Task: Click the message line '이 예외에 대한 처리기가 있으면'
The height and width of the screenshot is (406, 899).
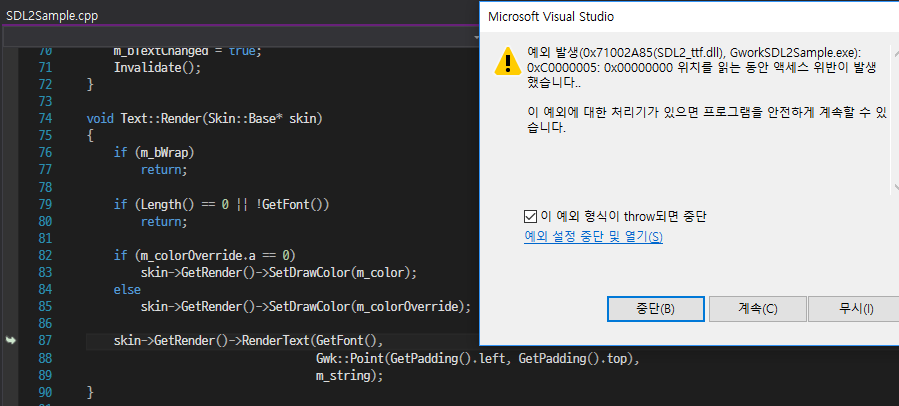Action: pyautogui.click(x=611, y=112)
